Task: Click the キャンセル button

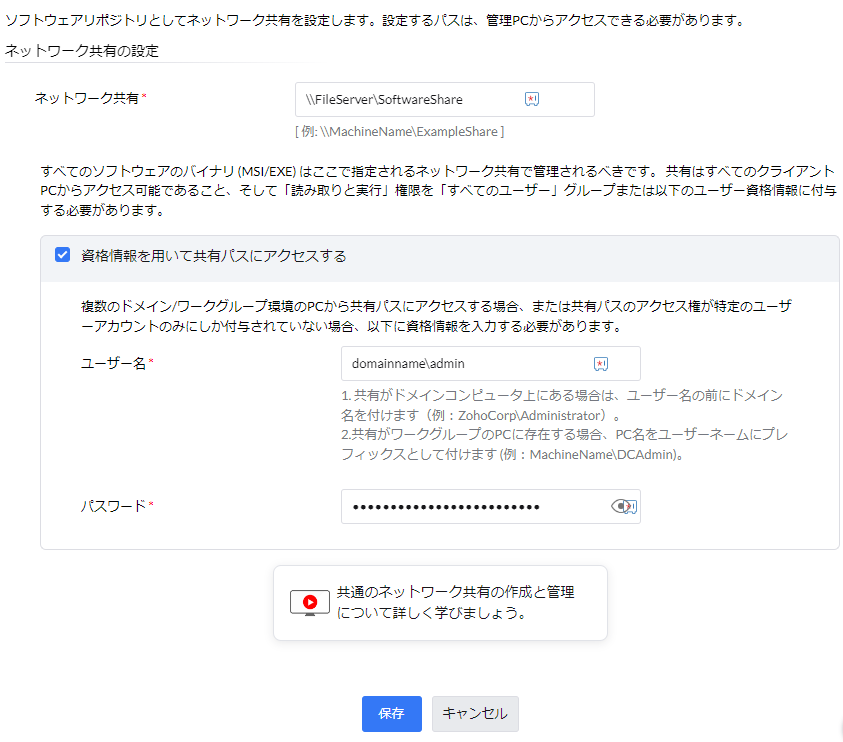Action: 475,714
